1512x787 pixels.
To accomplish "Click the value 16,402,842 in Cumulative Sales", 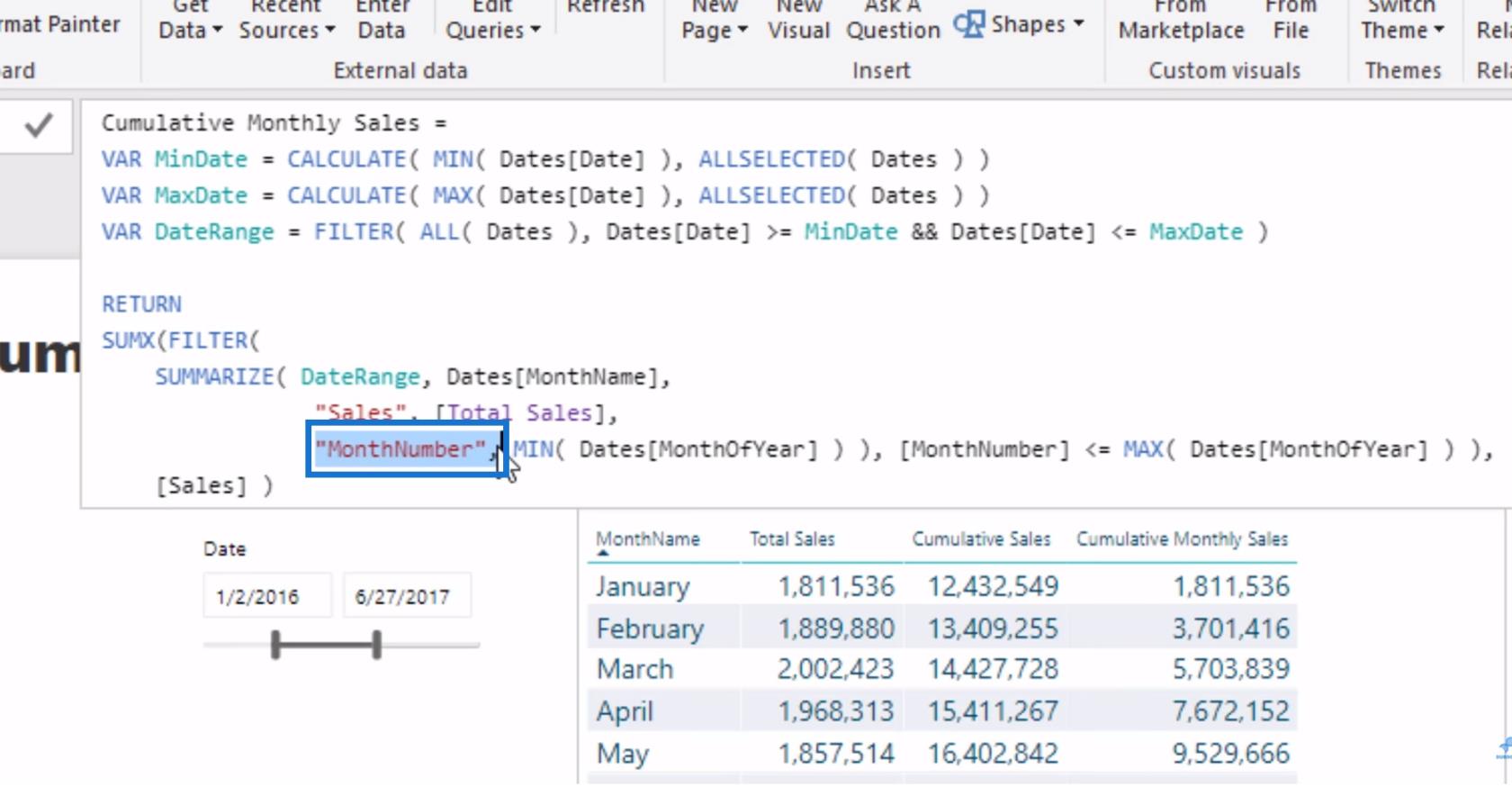I will tap(993, 754).
